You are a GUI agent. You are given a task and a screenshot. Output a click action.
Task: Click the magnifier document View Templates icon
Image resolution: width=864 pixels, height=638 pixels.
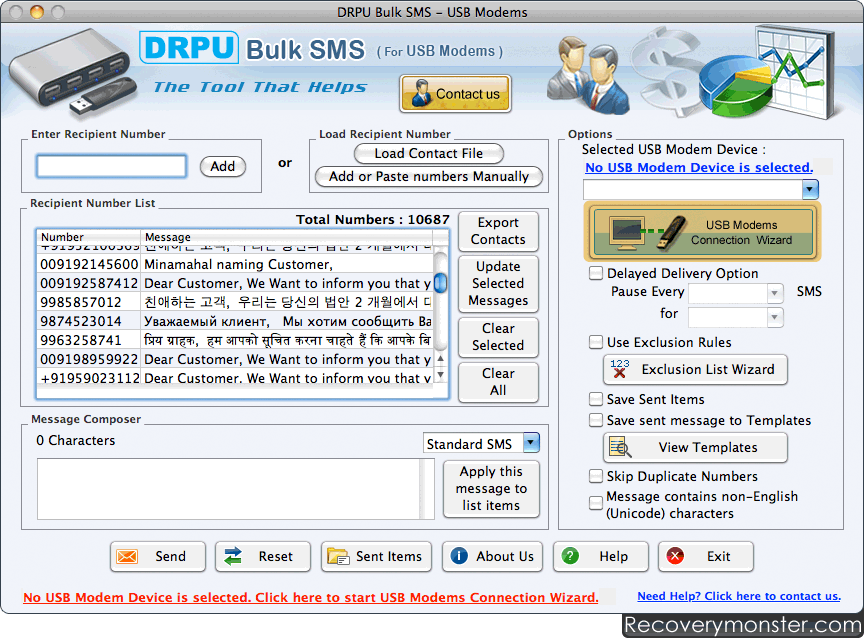tap(620, 447)
